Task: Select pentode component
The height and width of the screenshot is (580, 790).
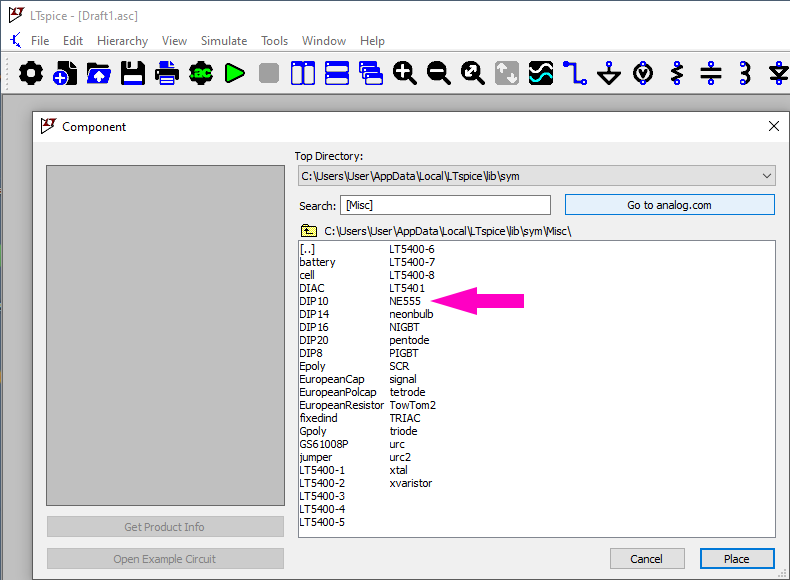Action: coord(409,340)
